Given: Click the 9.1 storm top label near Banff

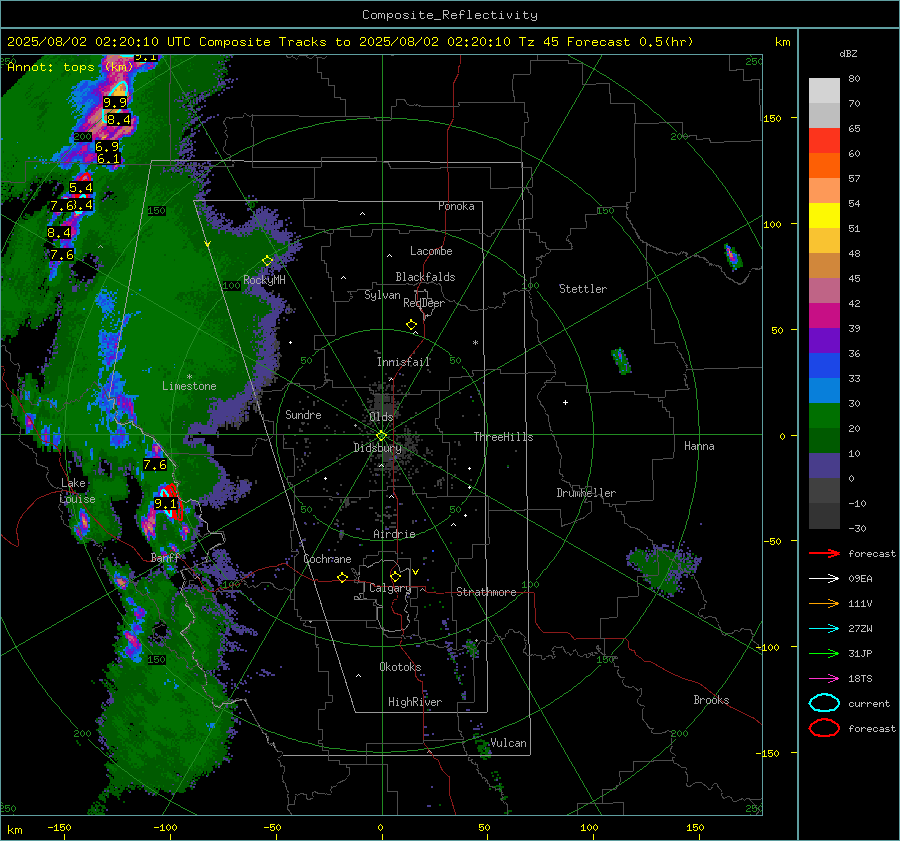Looking at the screenshot, I should coord(166,504).
